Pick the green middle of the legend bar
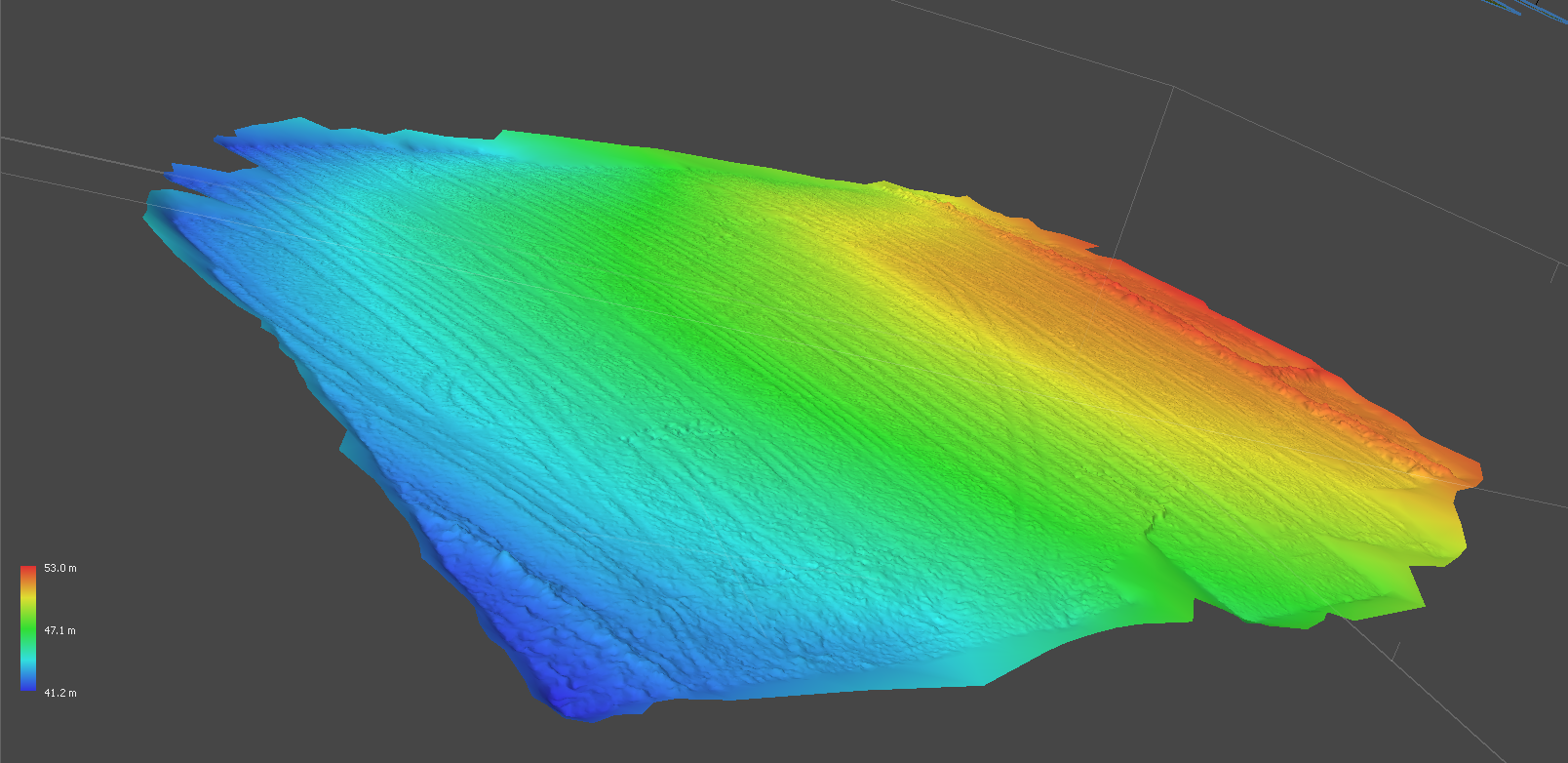 (28, 629)
